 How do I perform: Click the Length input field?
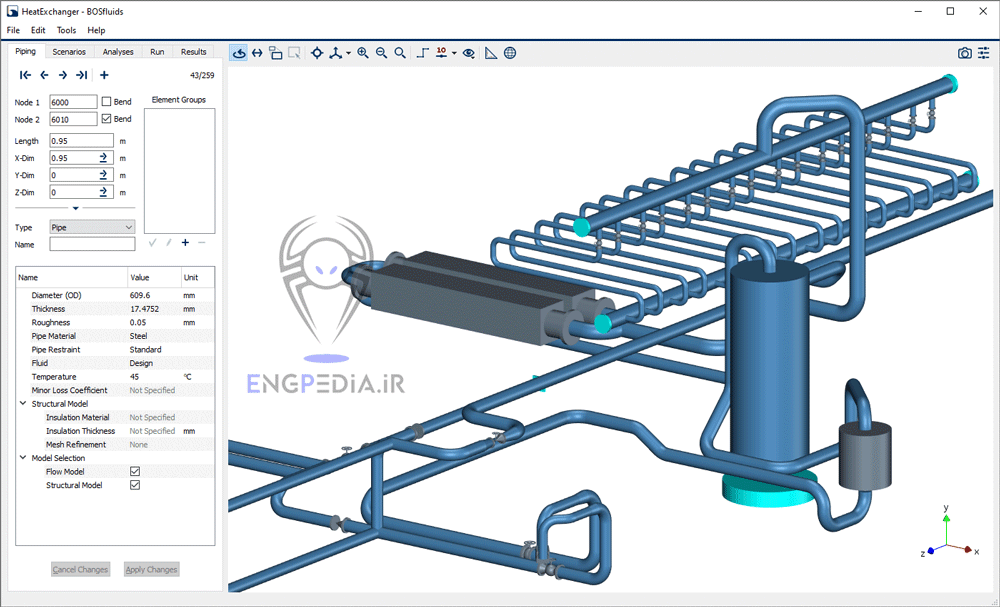[81, 141]
